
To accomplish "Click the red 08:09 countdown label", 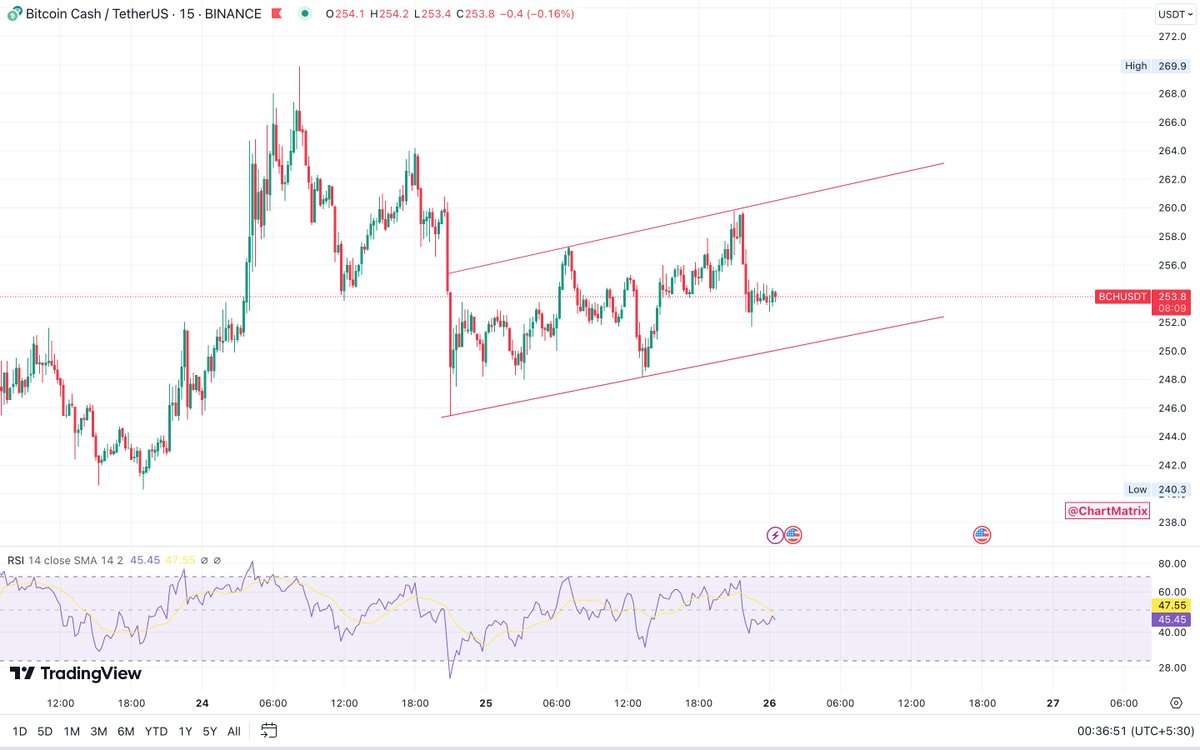I will click(x=1171, y=310).
